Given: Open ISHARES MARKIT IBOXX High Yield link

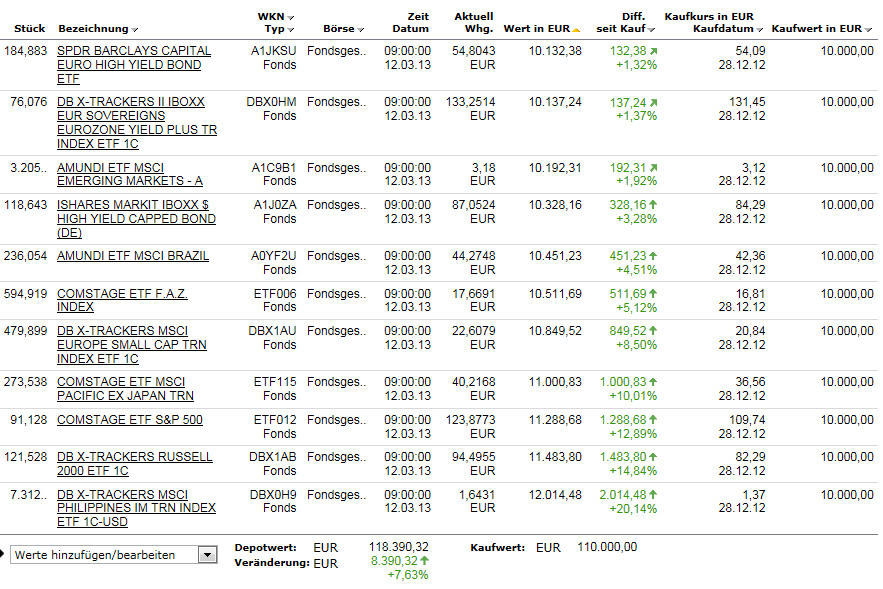Looking at the screenshot, I should coord(136,218).
